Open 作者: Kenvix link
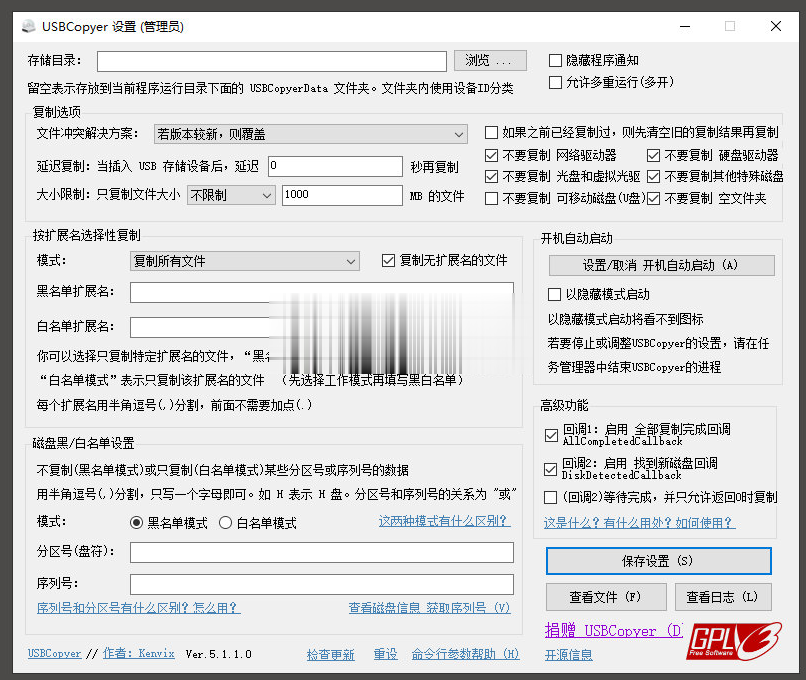The image size is (806, 680). pyautogui.click(x=139, y=653)
